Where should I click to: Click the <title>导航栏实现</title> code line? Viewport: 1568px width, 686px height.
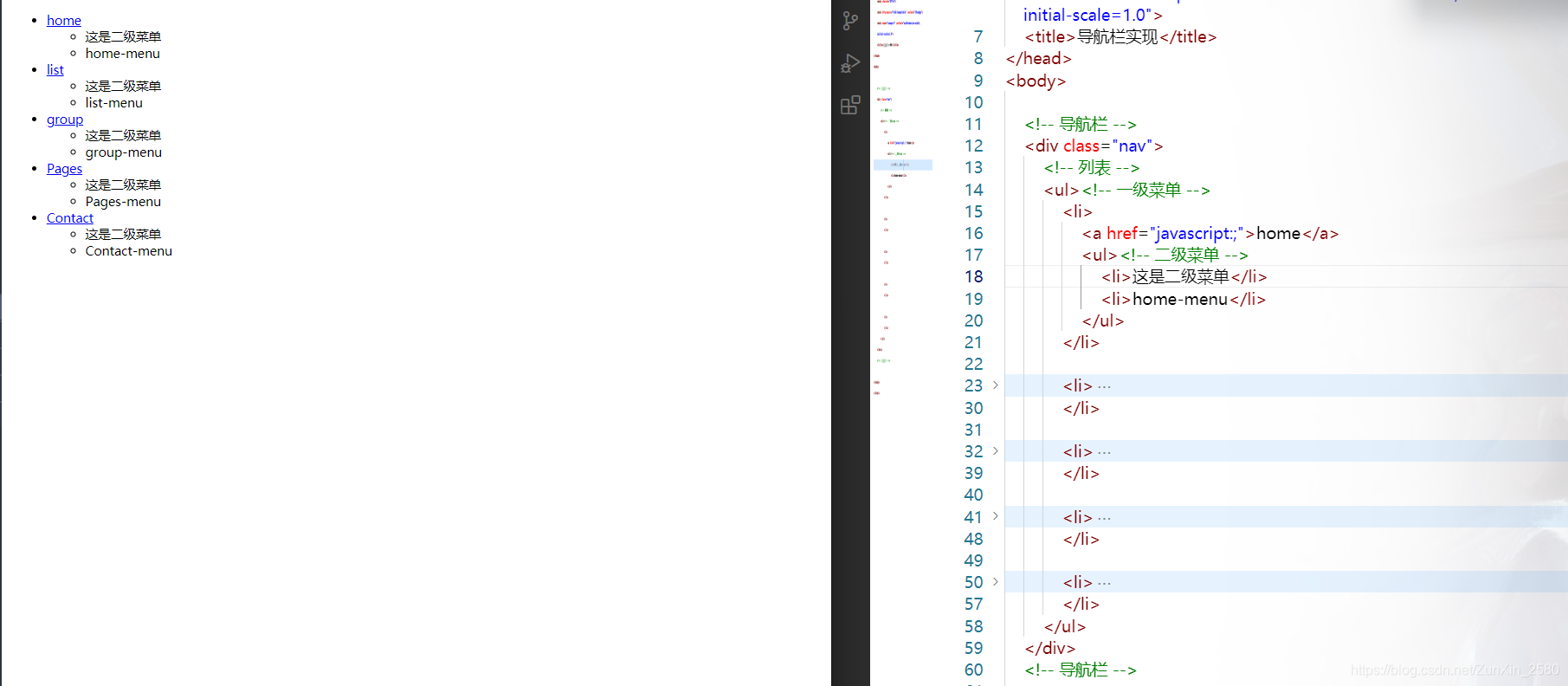click(1120, 37)
